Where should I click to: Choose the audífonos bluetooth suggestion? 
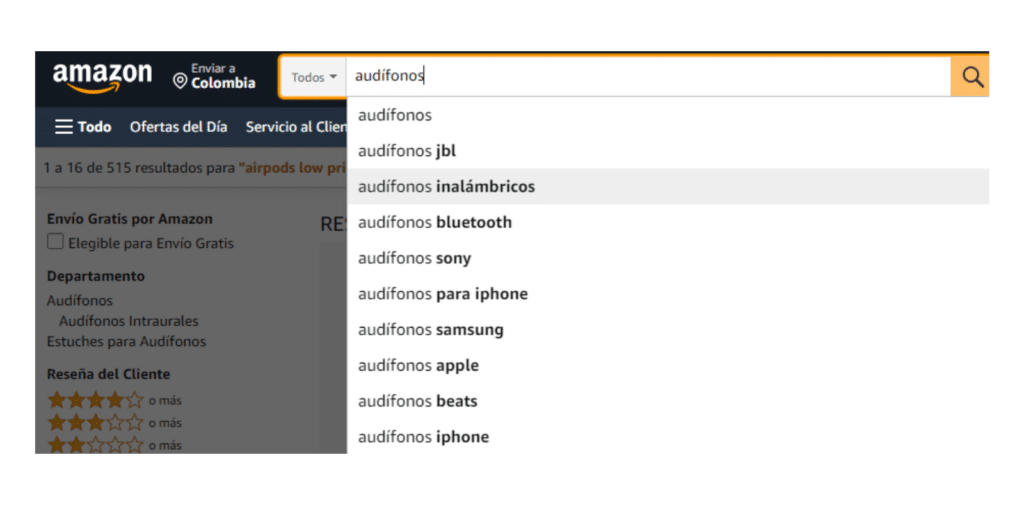[668, 222]
